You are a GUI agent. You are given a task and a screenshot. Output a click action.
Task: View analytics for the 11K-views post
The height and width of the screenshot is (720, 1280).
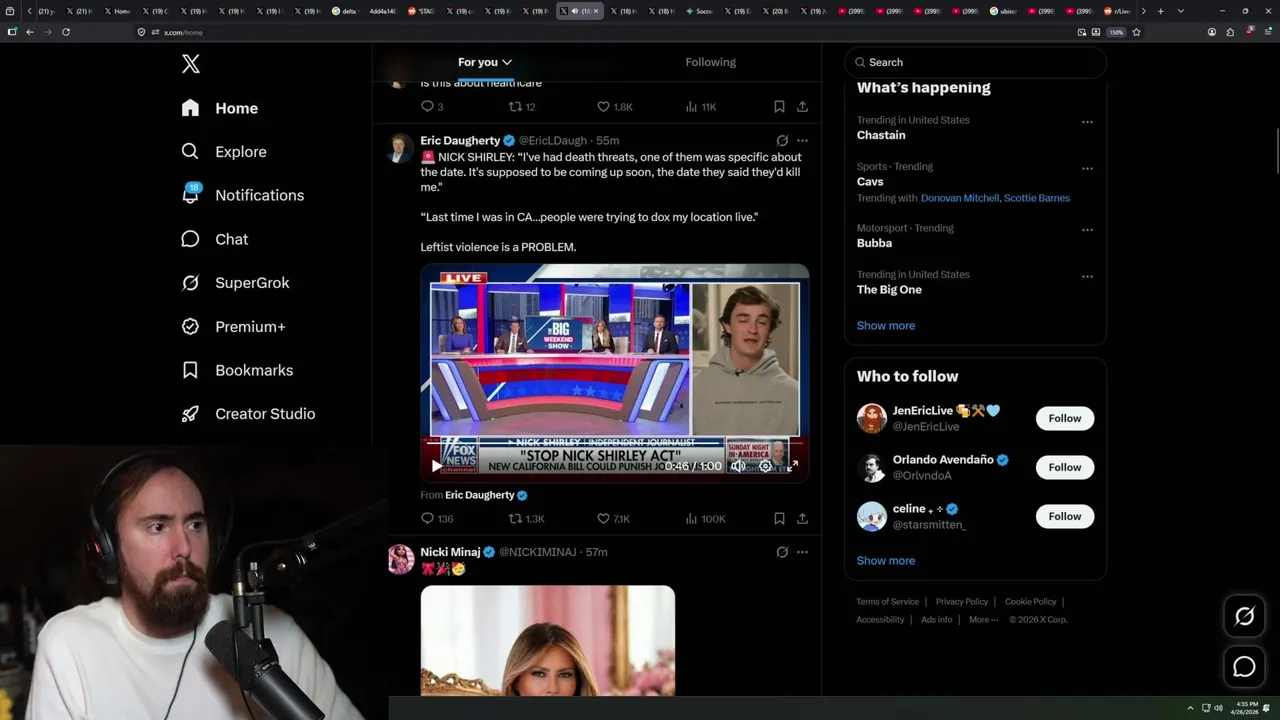pos(700,107)
